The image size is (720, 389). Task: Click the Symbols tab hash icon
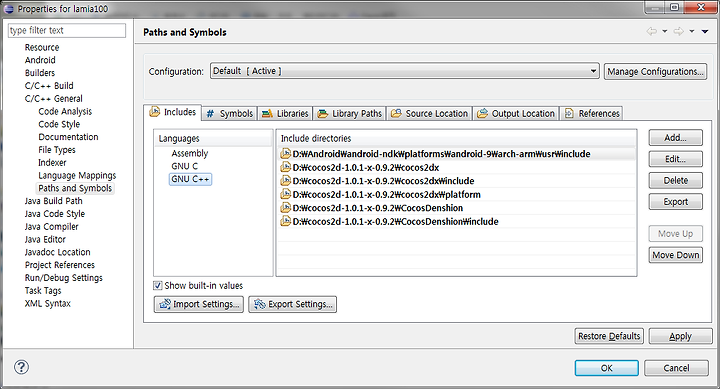pyautogui.click(x=210, y=113)
